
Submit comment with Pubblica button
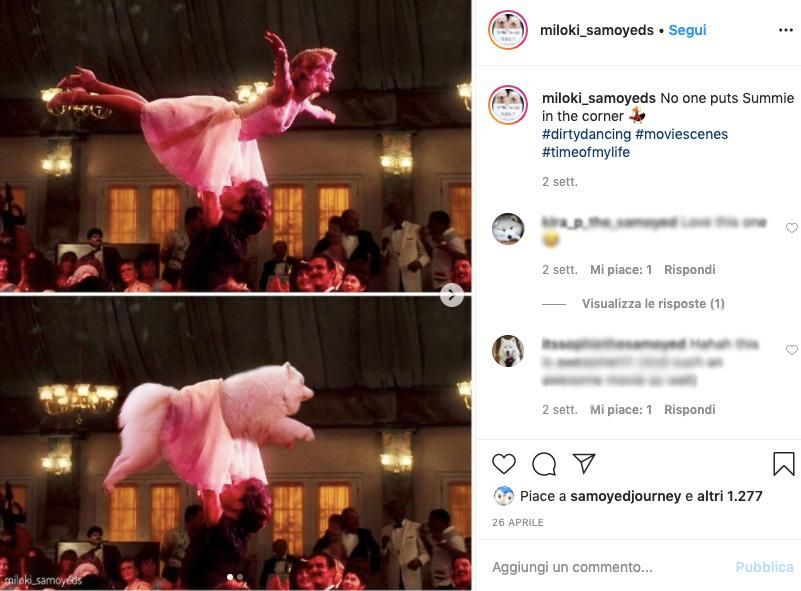click(764, 567)
